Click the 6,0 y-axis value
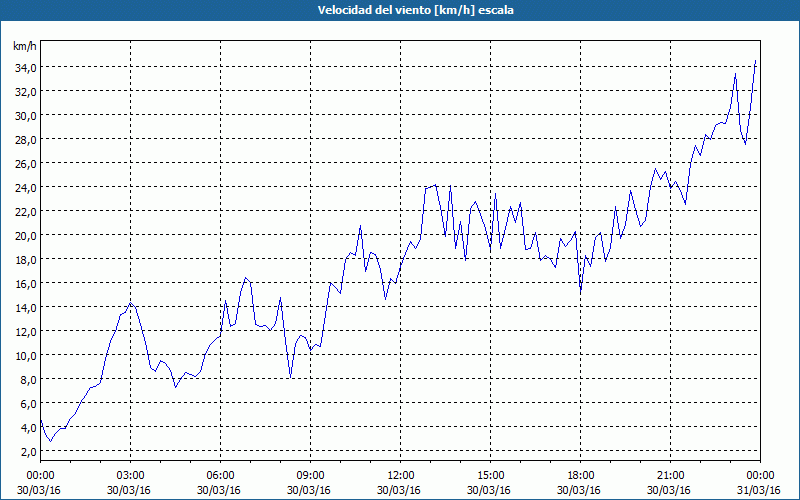 27,403
